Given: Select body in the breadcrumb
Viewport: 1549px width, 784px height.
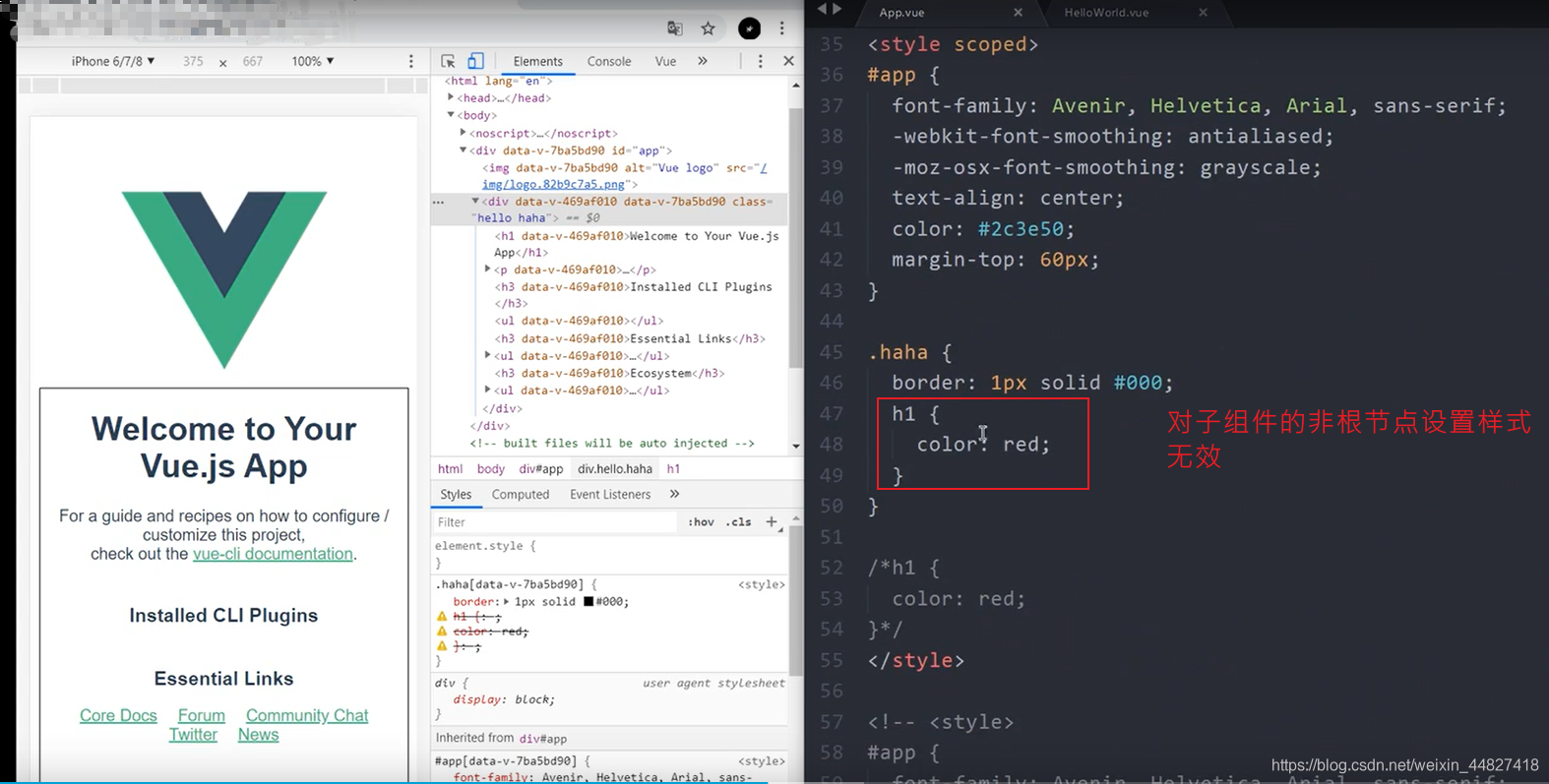Looking at the screenshot, I should (x=490, y=469).
